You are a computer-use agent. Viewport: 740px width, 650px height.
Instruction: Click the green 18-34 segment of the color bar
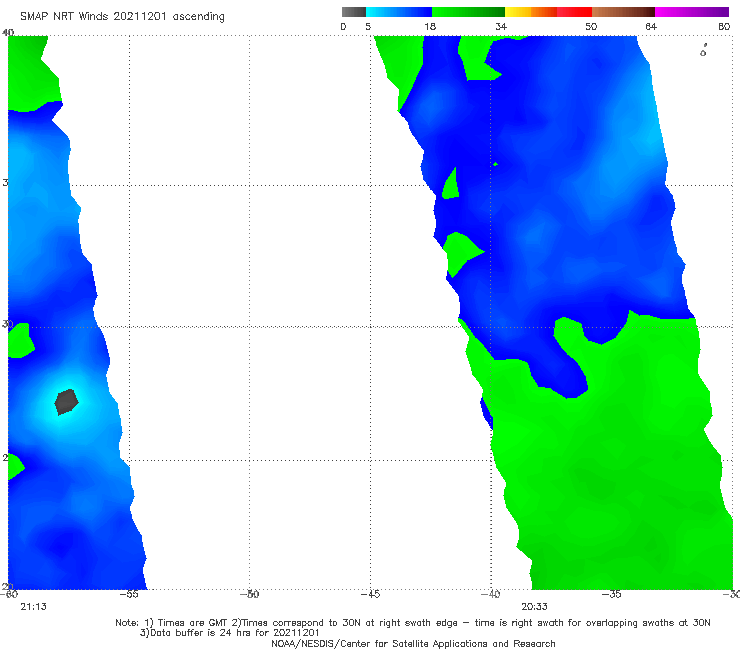click(468, 12)
